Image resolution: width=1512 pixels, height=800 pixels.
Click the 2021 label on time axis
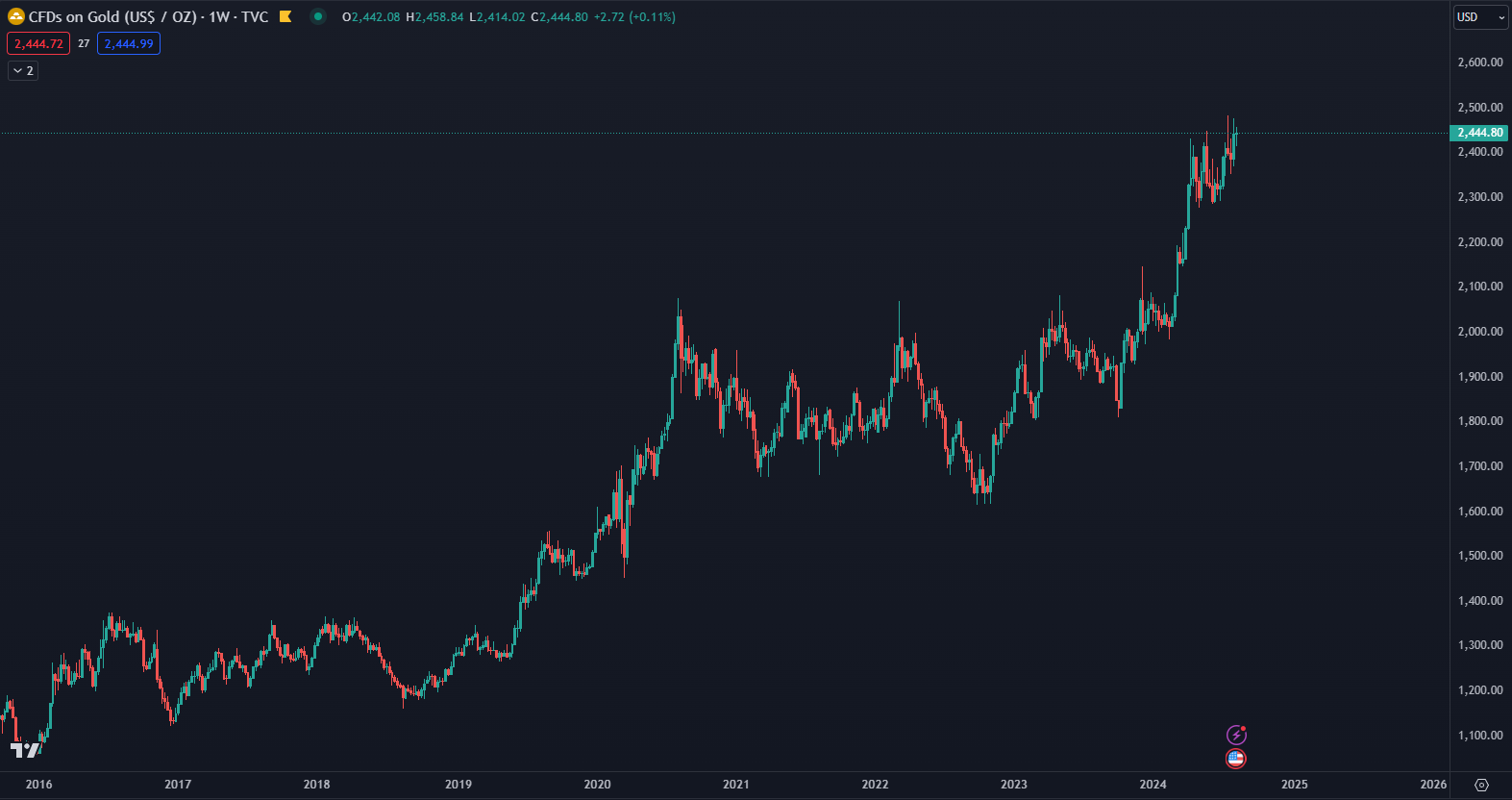click(x=736, y=785)
